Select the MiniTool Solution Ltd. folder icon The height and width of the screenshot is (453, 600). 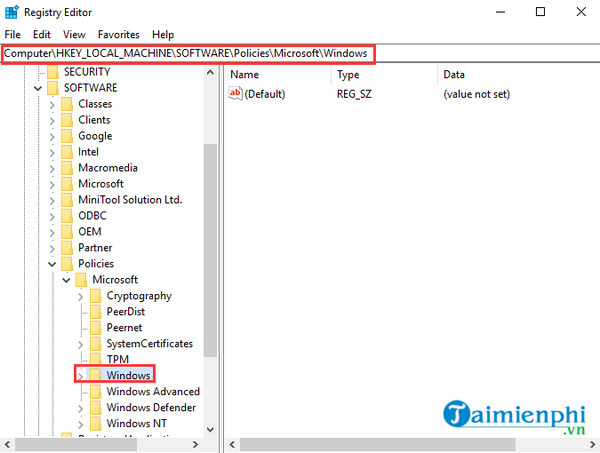tap(67, 200)
